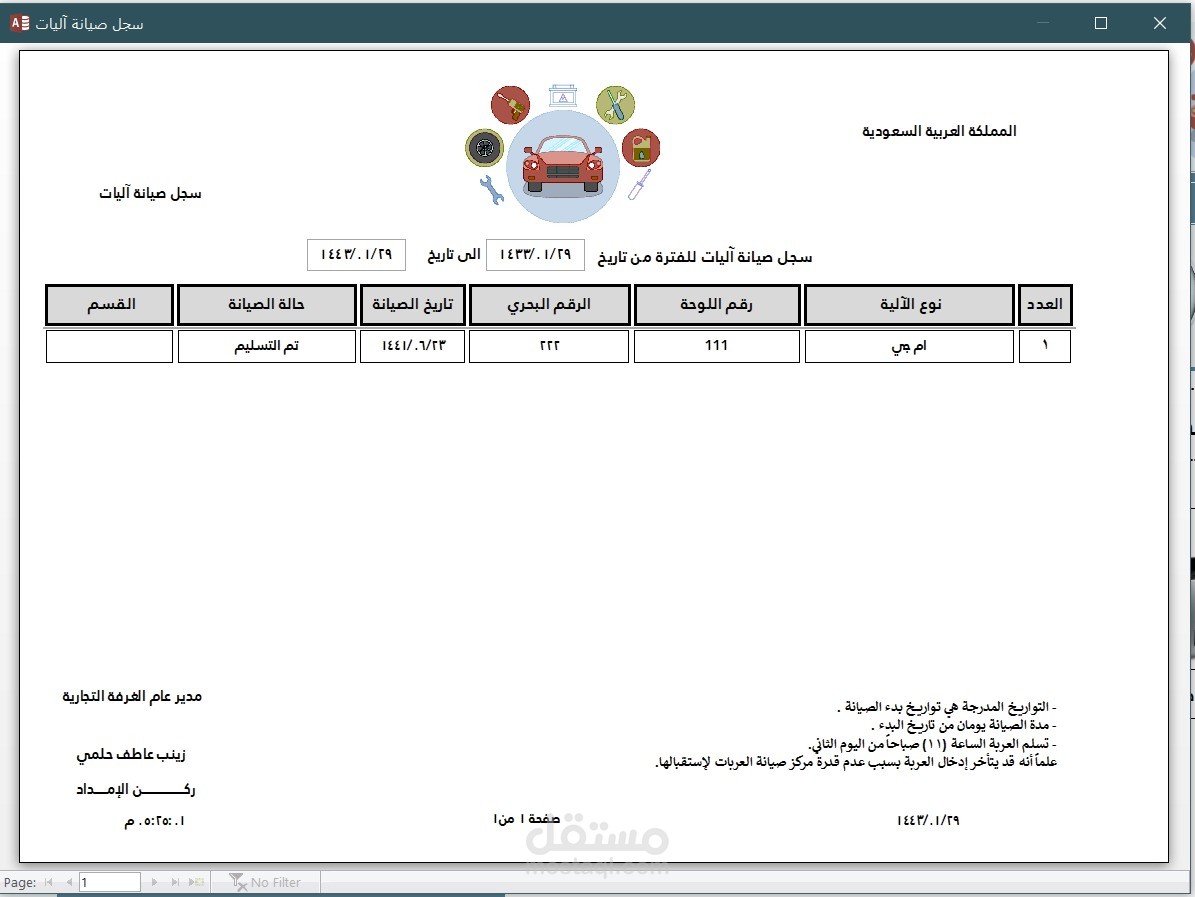Click the تاريخ الصيانة column header
Viewport: 1195px width, 897px height.
(412, 304)
